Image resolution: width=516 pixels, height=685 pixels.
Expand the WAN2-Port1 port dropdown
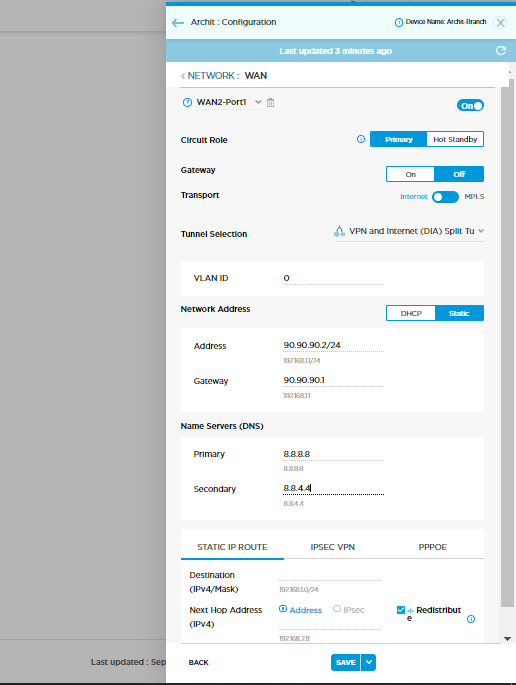click(x=258, y=102)
